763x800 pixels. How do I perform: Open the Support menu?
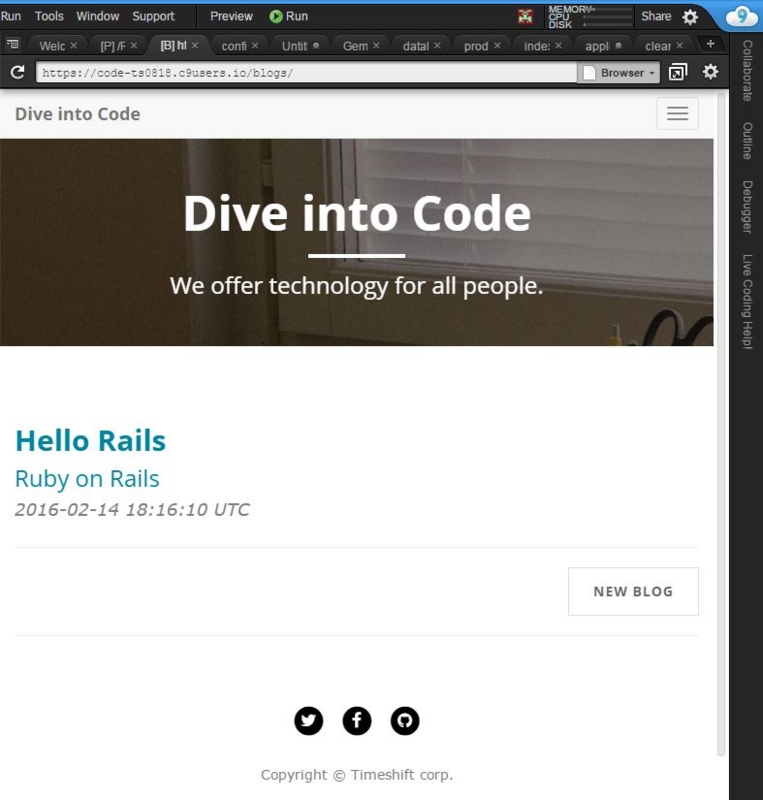click(x=153, y=16)
